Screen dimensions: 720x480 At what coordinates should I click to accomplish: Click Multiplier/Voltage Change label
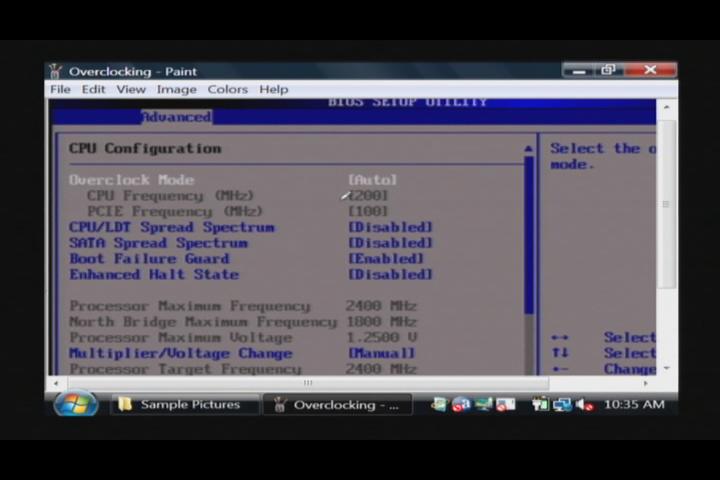[x=180, y=353]
